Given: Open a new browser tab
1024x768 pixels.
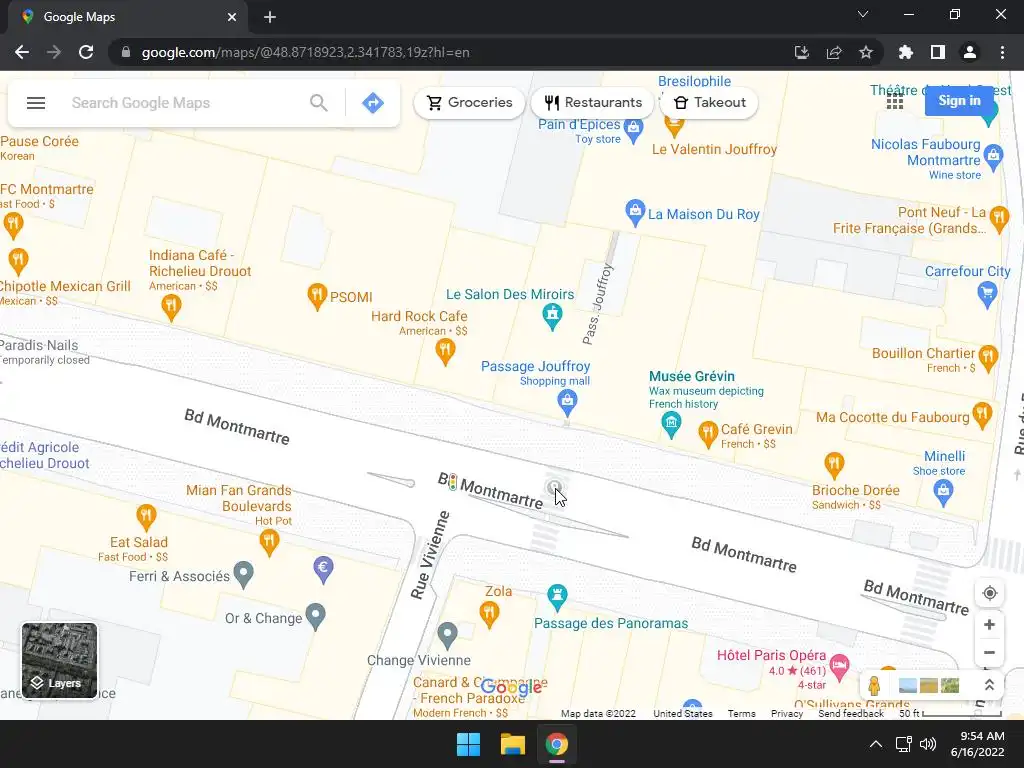Looking at the screenshot, I should [x=270, y=17].
